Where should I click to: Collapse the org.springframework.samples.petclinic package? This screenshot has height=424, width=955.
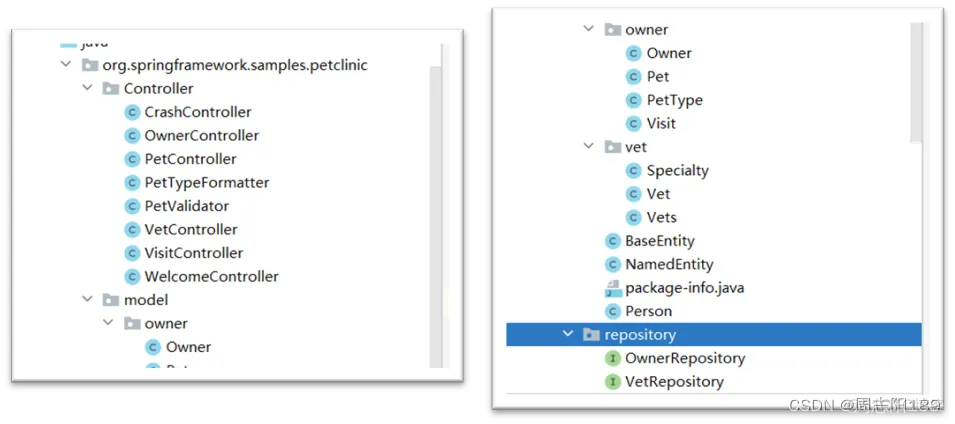[66, 65]
